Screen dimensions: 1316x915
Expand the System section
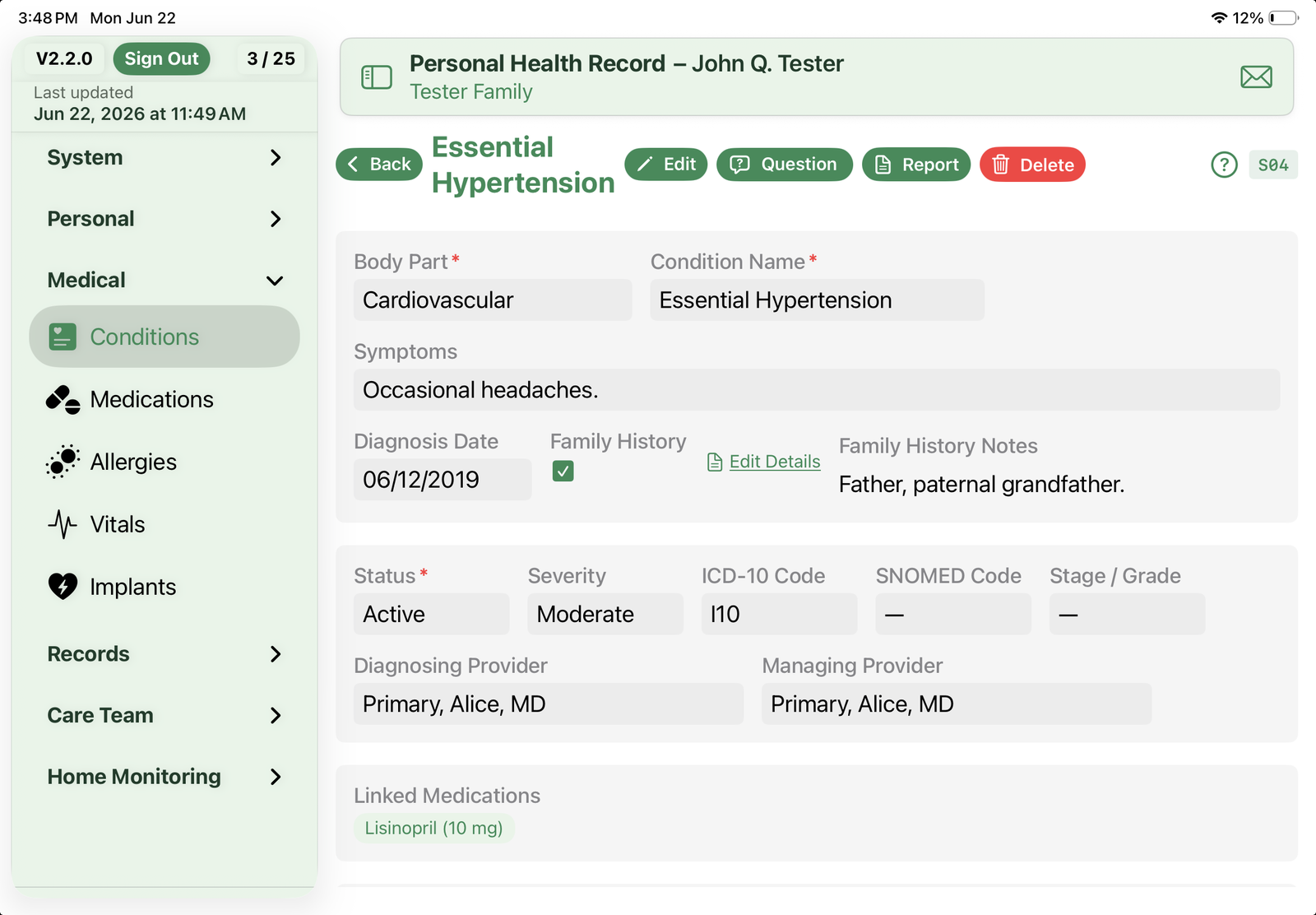164,157
